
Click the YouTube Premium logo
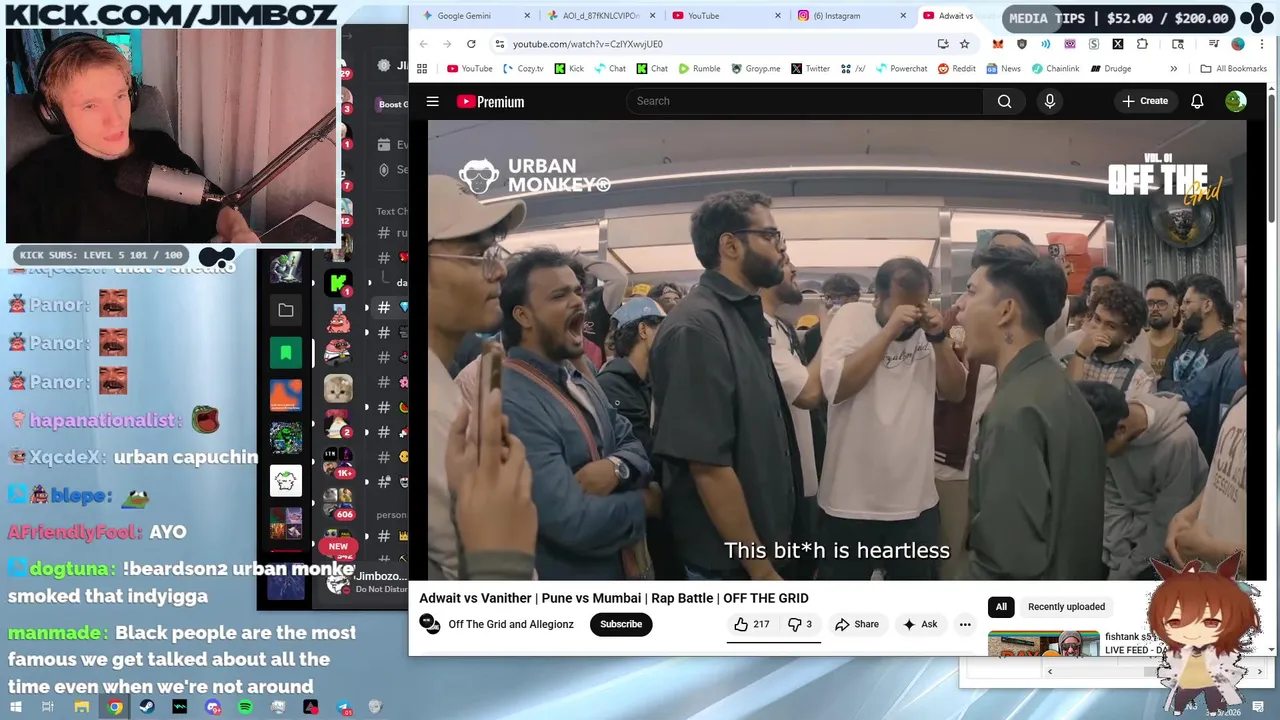point(490,101)
